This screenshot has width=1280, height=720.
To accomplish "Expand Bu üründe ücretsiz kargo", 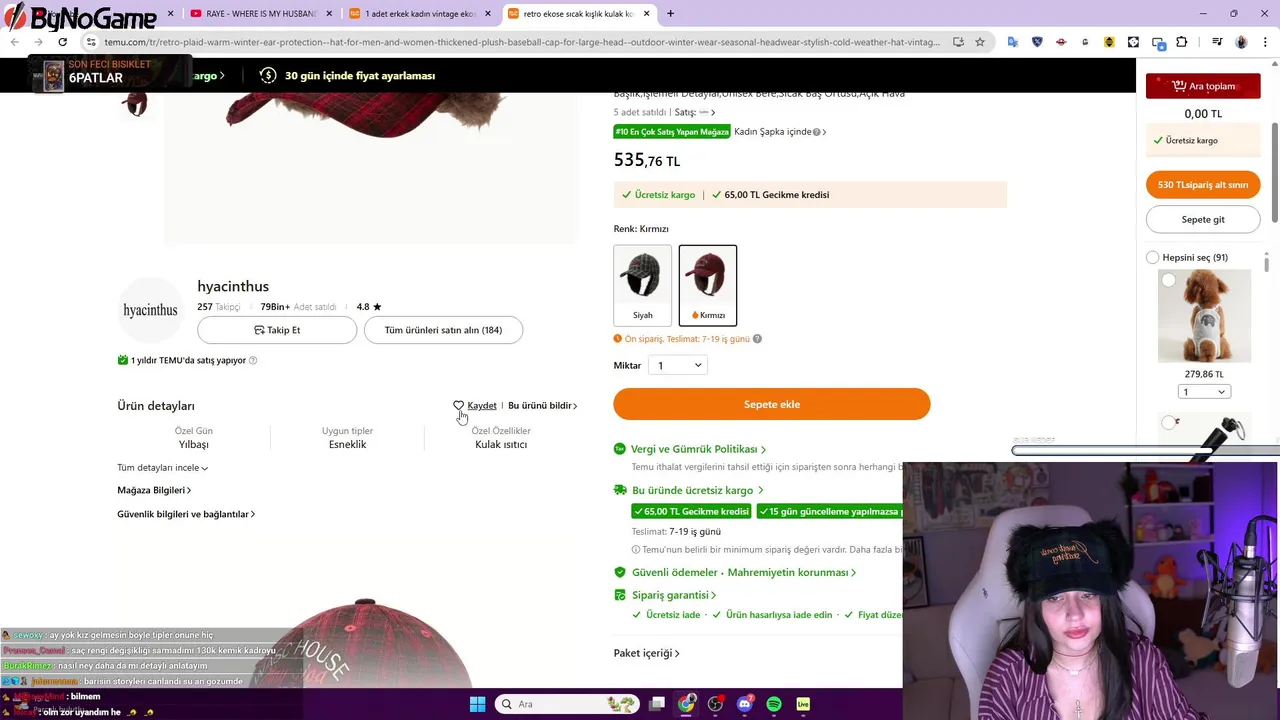I will 697,490.
